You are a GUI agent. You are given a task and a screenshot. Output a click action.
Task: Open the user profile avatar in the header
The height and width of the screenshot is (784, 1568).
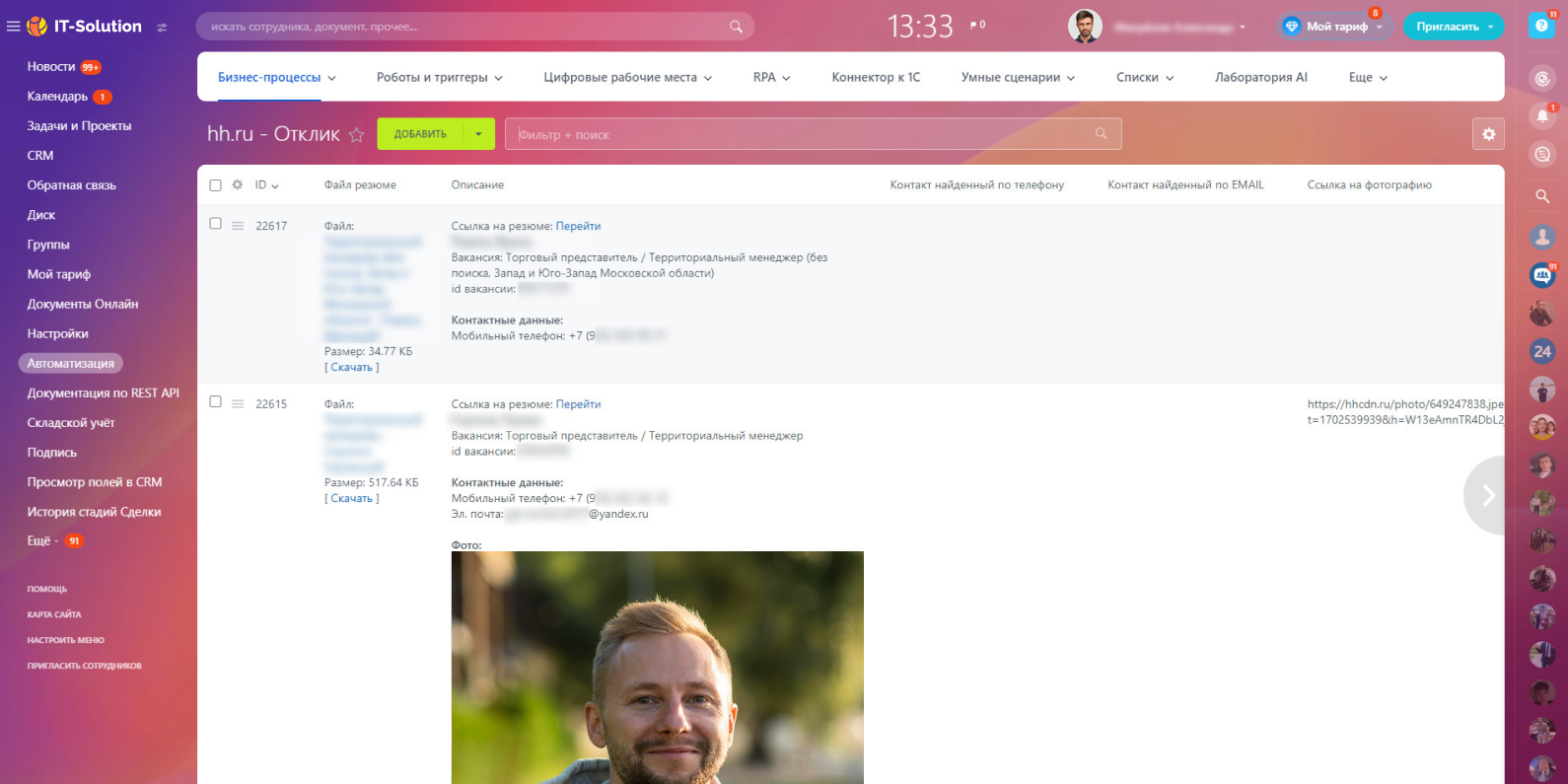point(1085,27)
